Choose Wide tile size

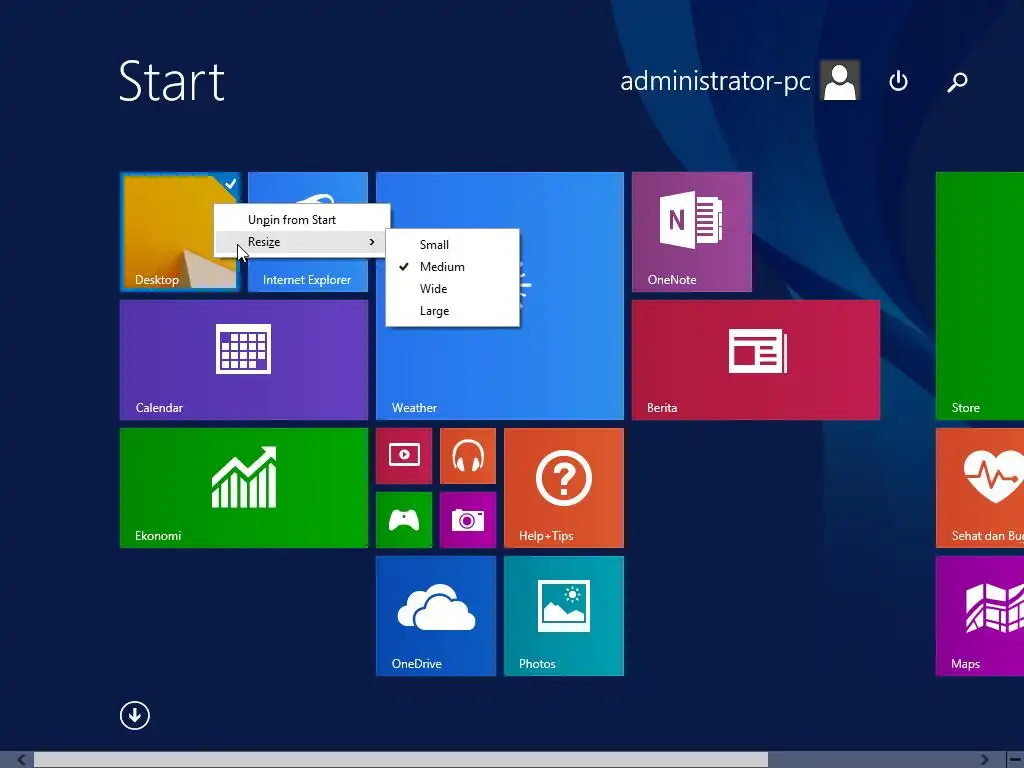(453, 289)
